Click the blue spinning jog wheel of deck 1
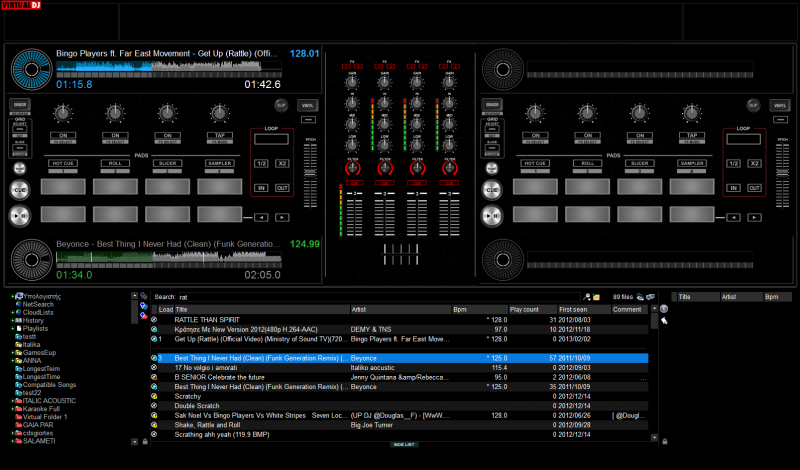 [x=32, y=69]
